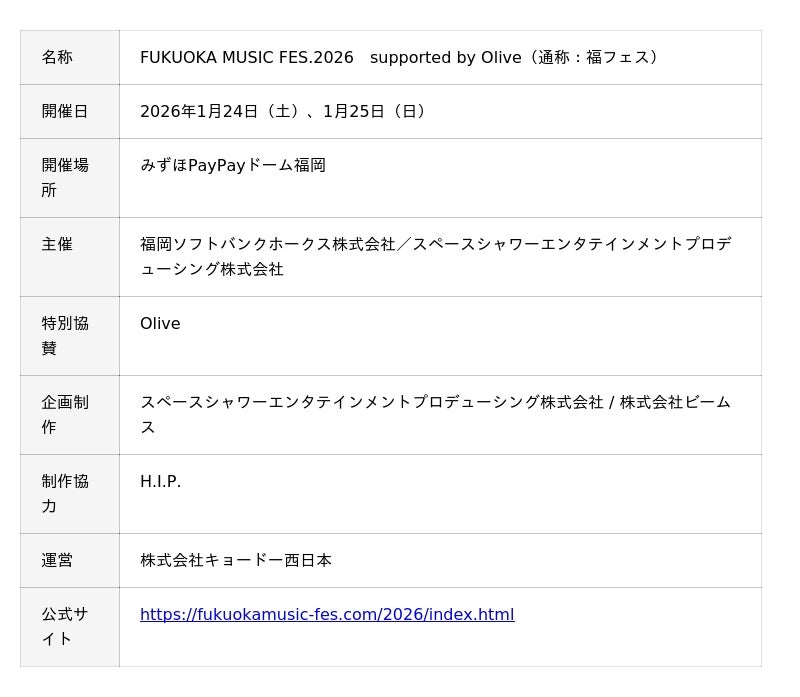Screen dimensions: 800x697
Task: Click the 1月25日（日） date text
Action: [378, 112]
